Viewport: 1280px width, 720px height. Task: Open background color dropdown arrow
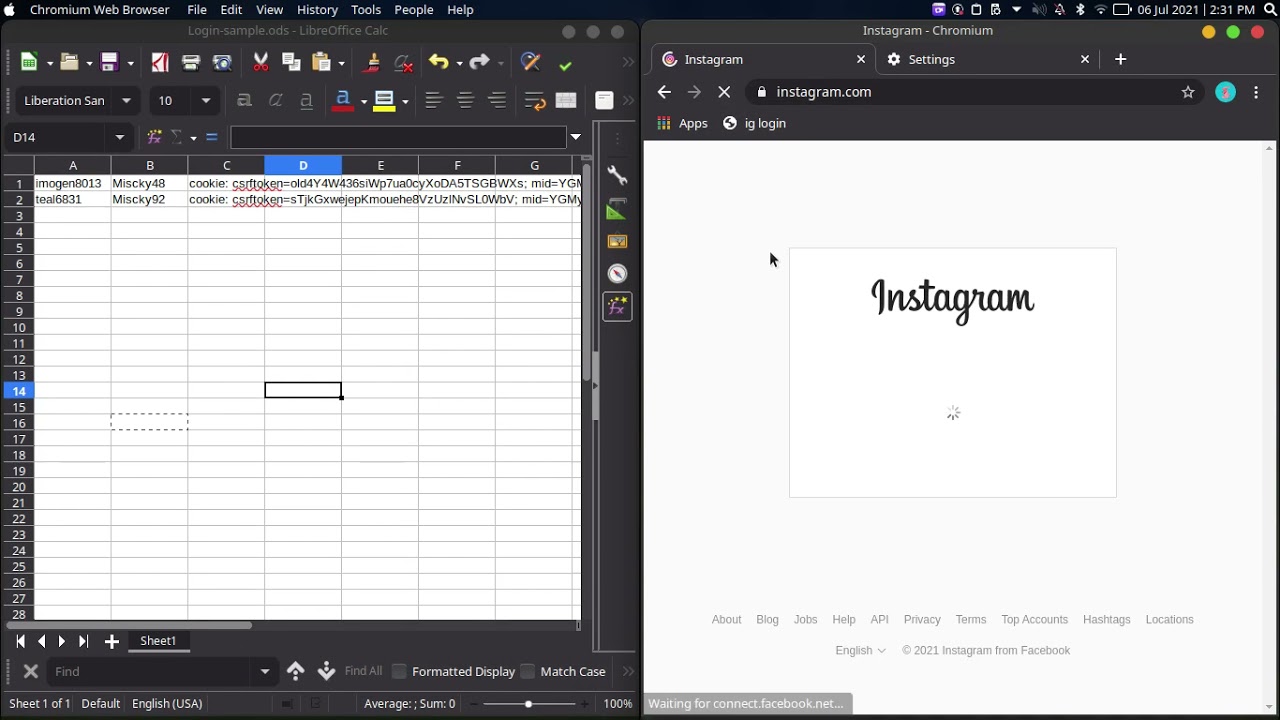[405, 100]
